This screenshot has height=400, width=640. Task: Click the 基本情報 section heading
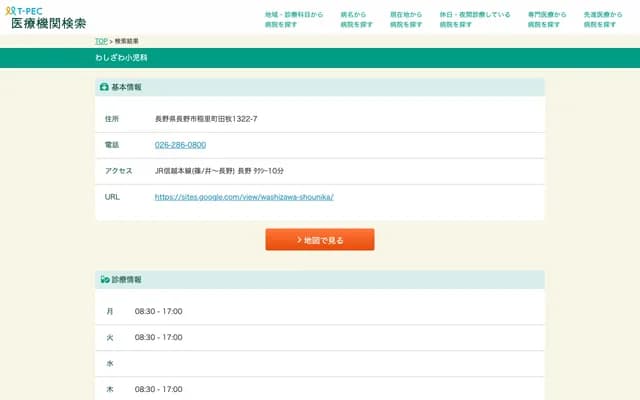[x=127, y=87]
